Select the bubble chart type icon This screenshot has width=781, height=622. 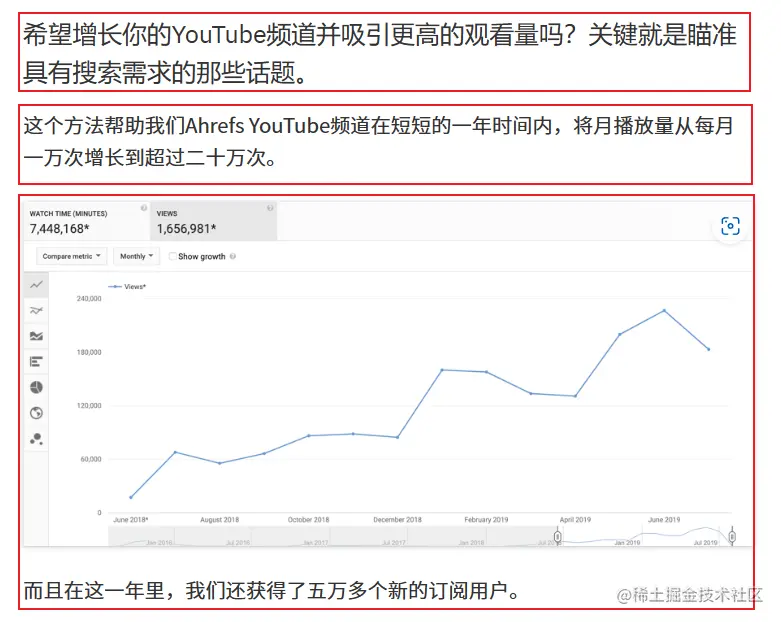(x=36, y=439)
